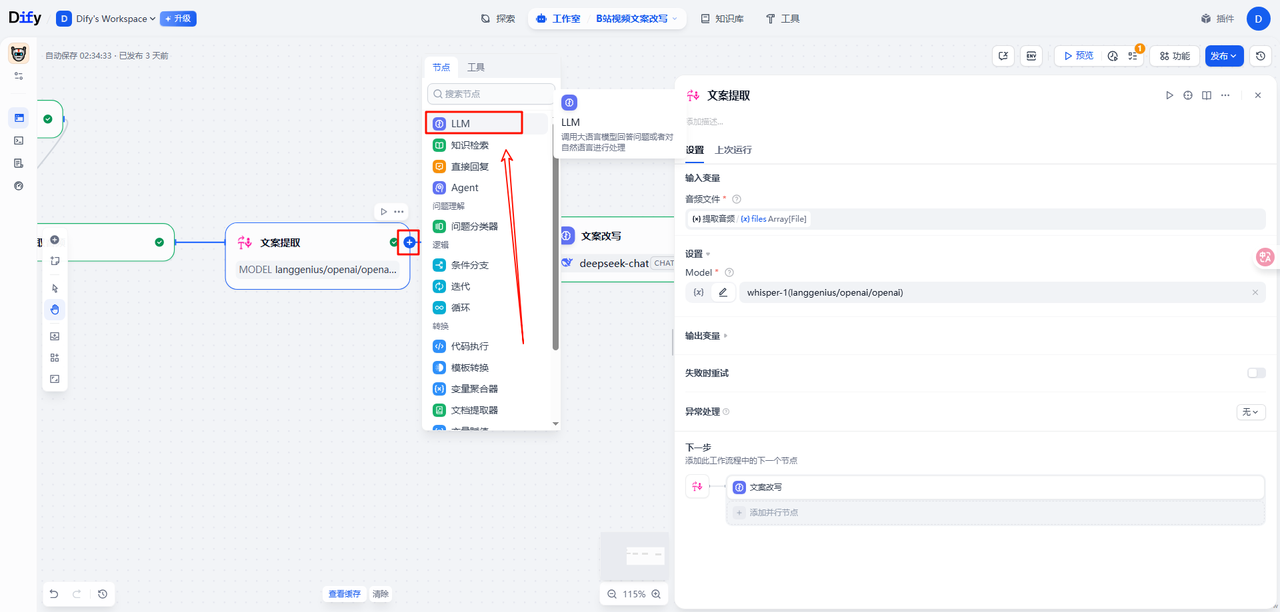Switch to the 工具 tab in node picker

coord(476,67)
